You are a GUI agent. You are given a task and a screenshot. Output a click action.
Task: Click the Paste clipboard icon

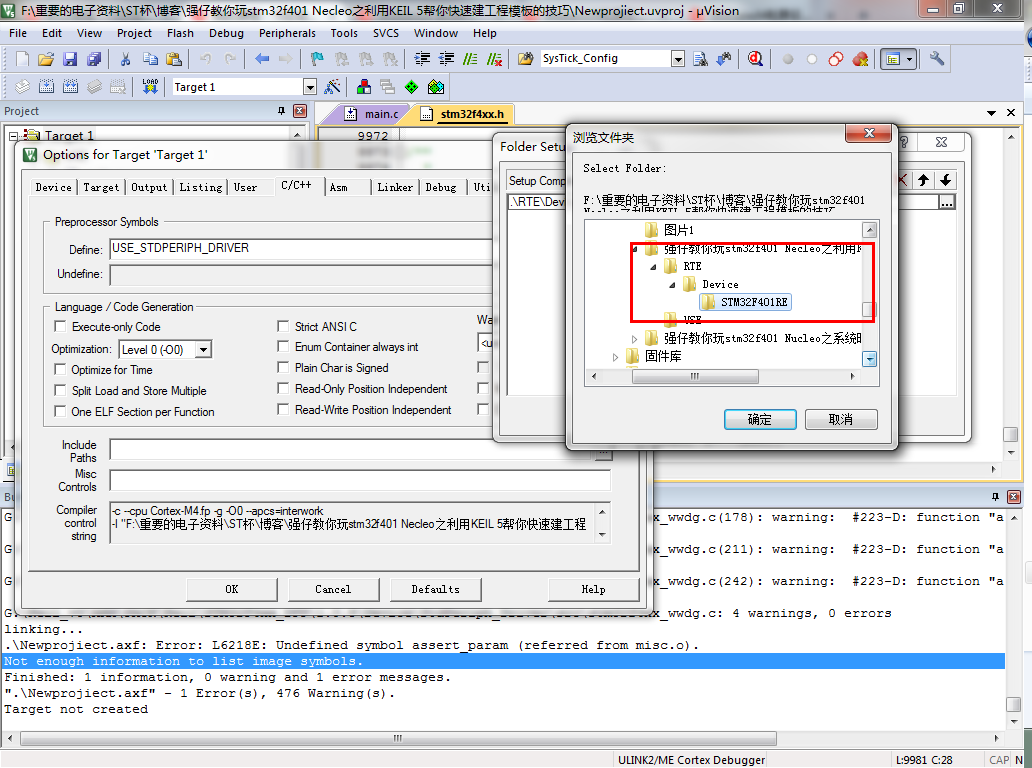coord(174,59)
